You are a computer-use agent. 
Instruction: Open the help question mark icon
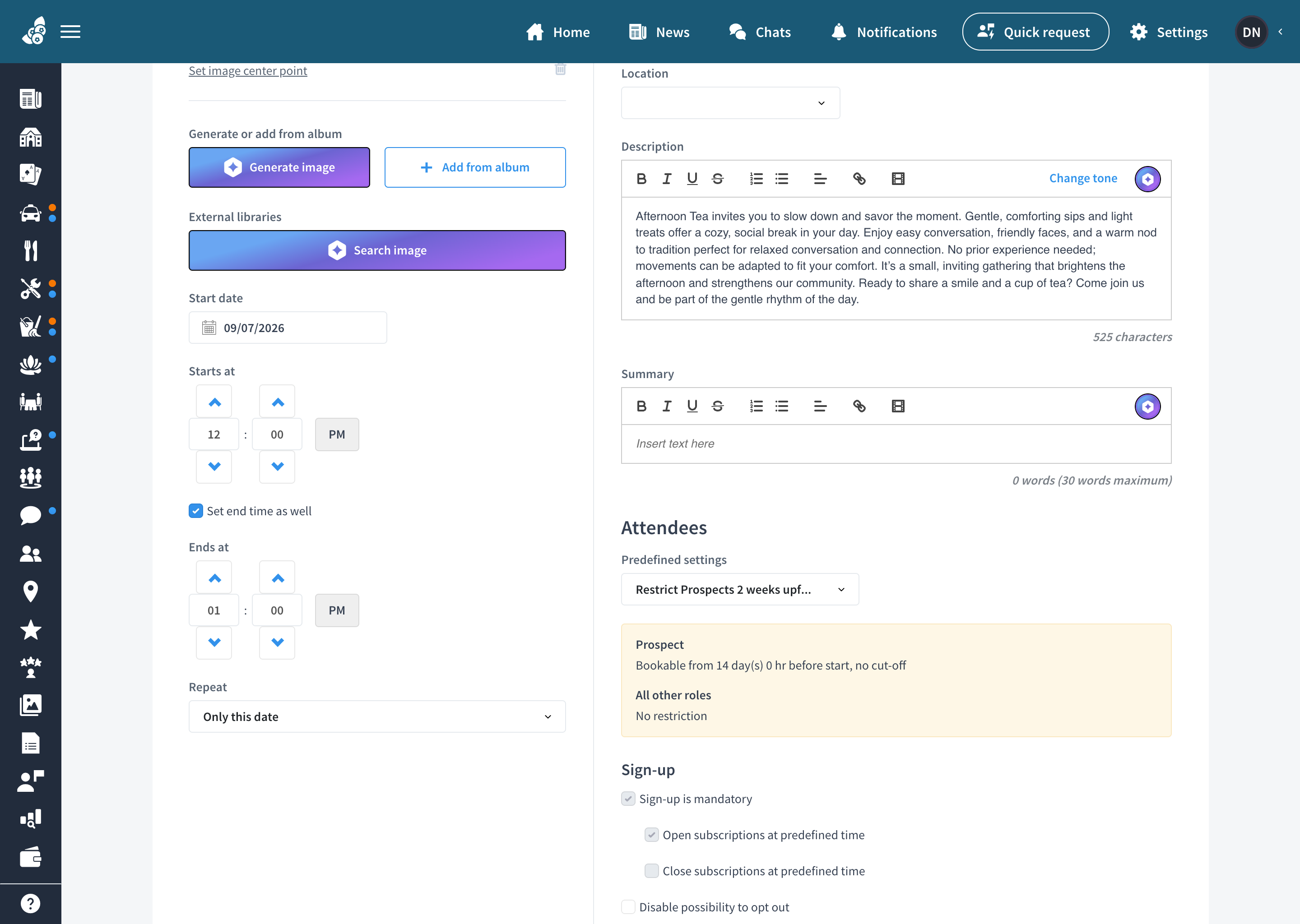[x=31, y=904]
